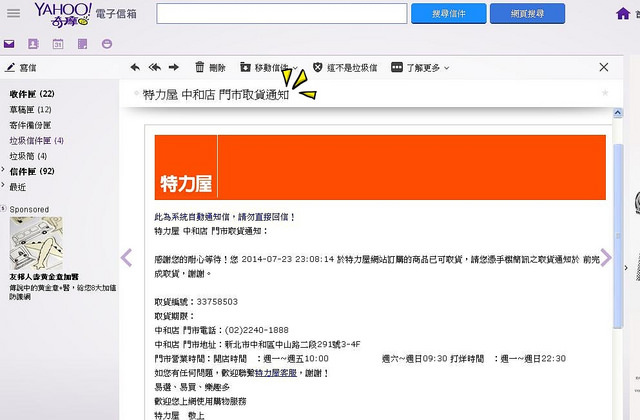Click the Sponsored ad thumbnail image
640x420 pixels.
[x=36, y=244]
